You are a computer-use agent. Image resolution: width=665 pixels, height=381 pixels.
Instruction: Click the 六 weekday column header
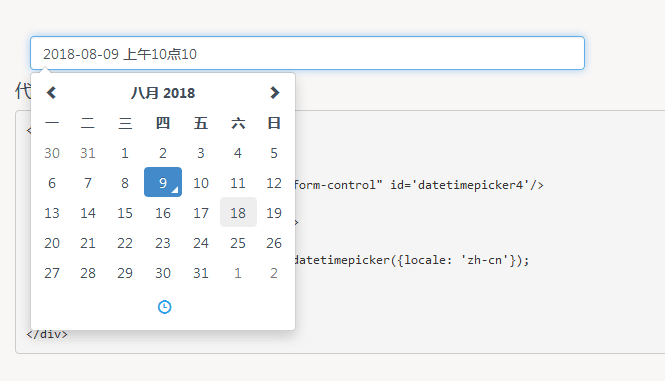coord(238,123)
